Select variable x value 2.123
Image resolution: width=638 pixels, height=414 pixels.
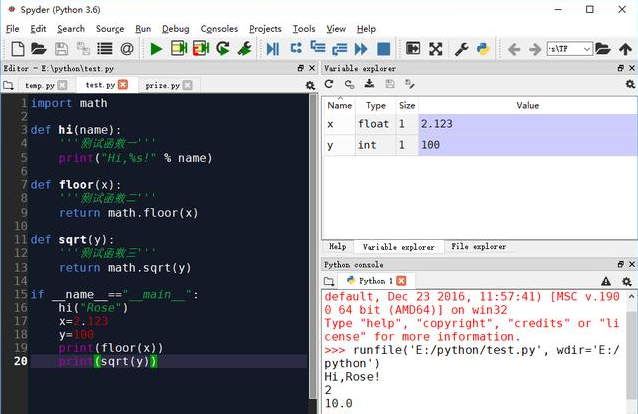[x=527, y=124]
